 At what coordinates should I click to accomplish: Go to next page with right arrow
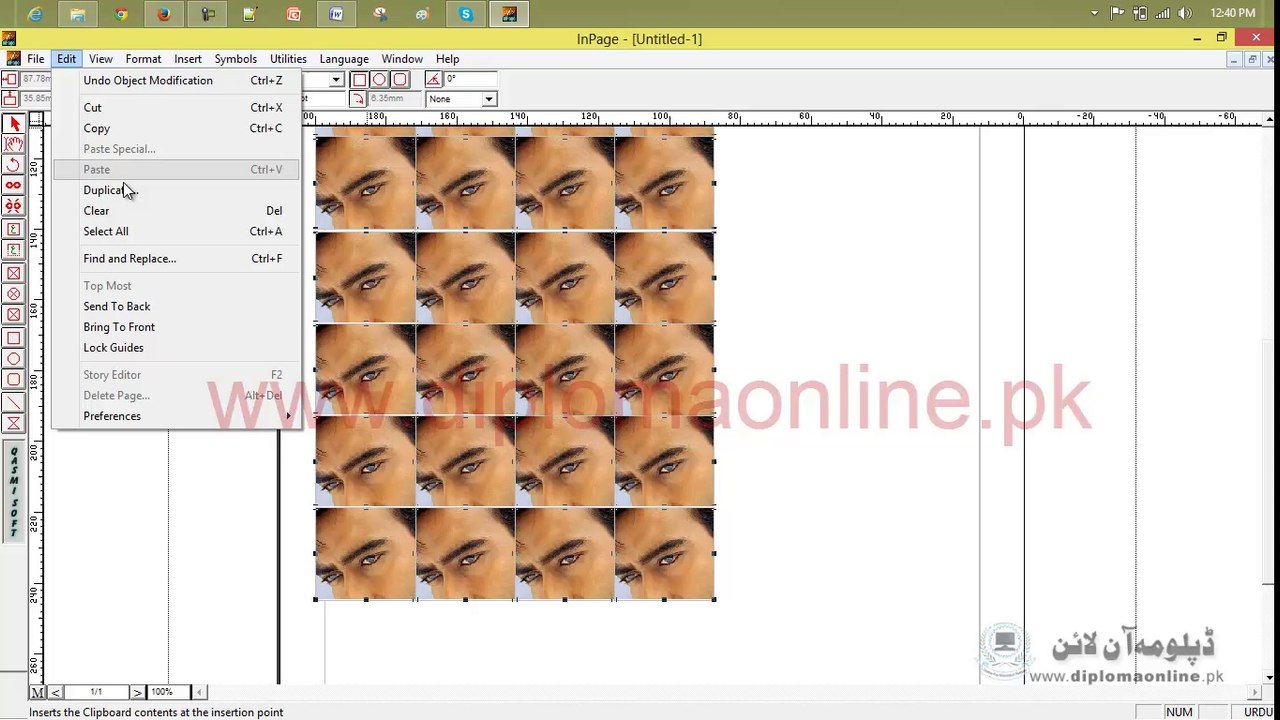138,692
